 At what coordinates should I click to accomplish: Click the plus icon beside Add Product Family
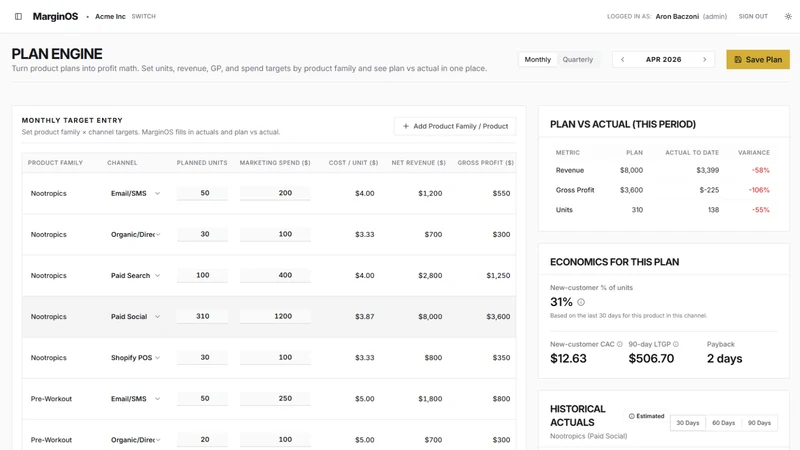[x=406, y=126]
